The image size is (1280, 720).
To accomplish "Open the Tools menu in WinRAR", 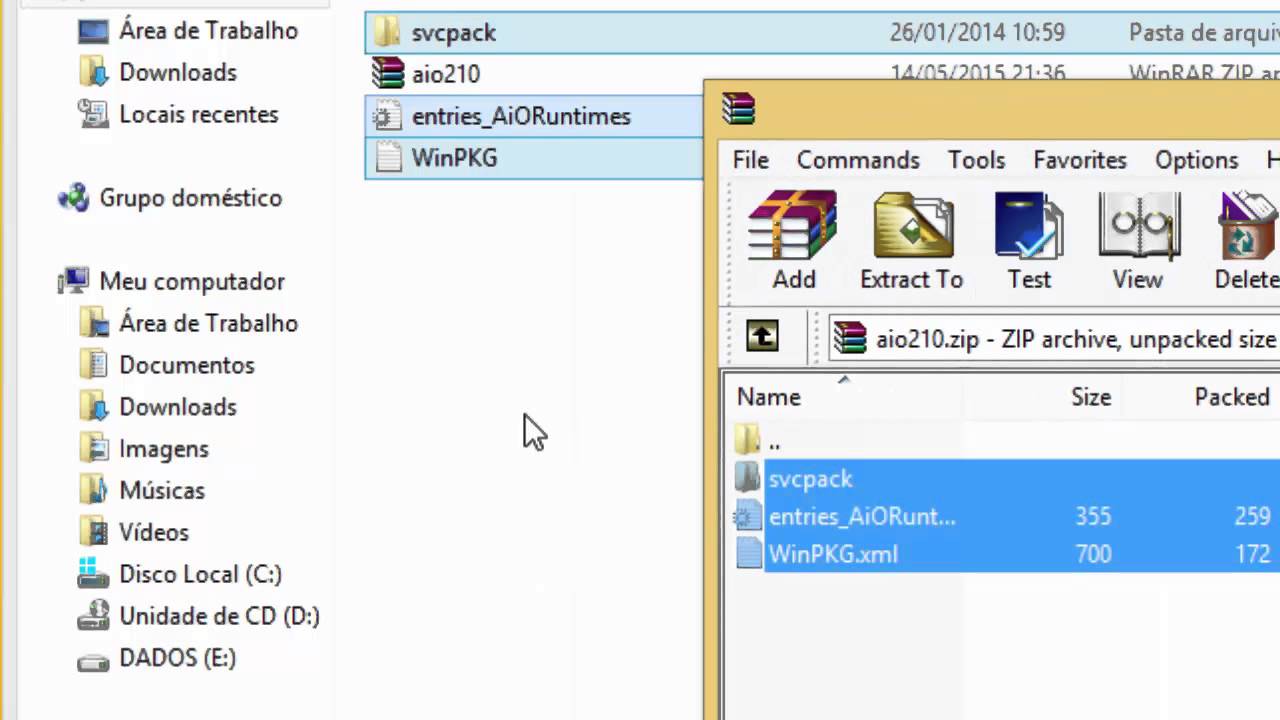I will (976, 160).
